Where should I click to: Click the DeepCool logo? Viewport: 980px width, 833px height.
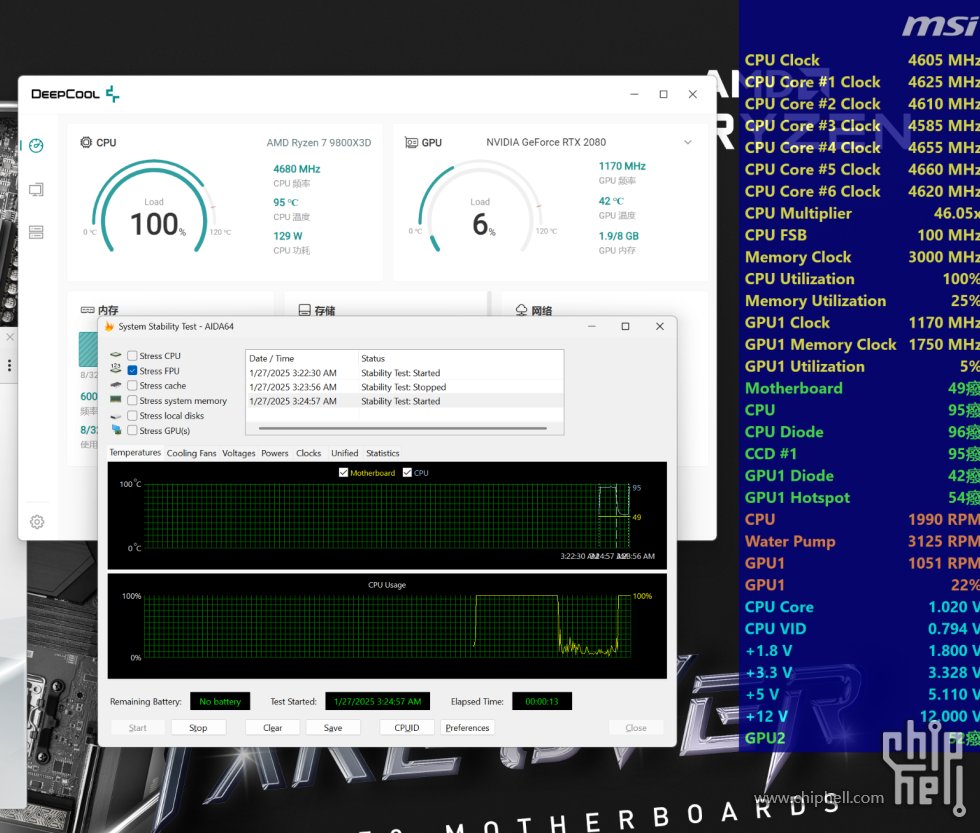point(75,94)
